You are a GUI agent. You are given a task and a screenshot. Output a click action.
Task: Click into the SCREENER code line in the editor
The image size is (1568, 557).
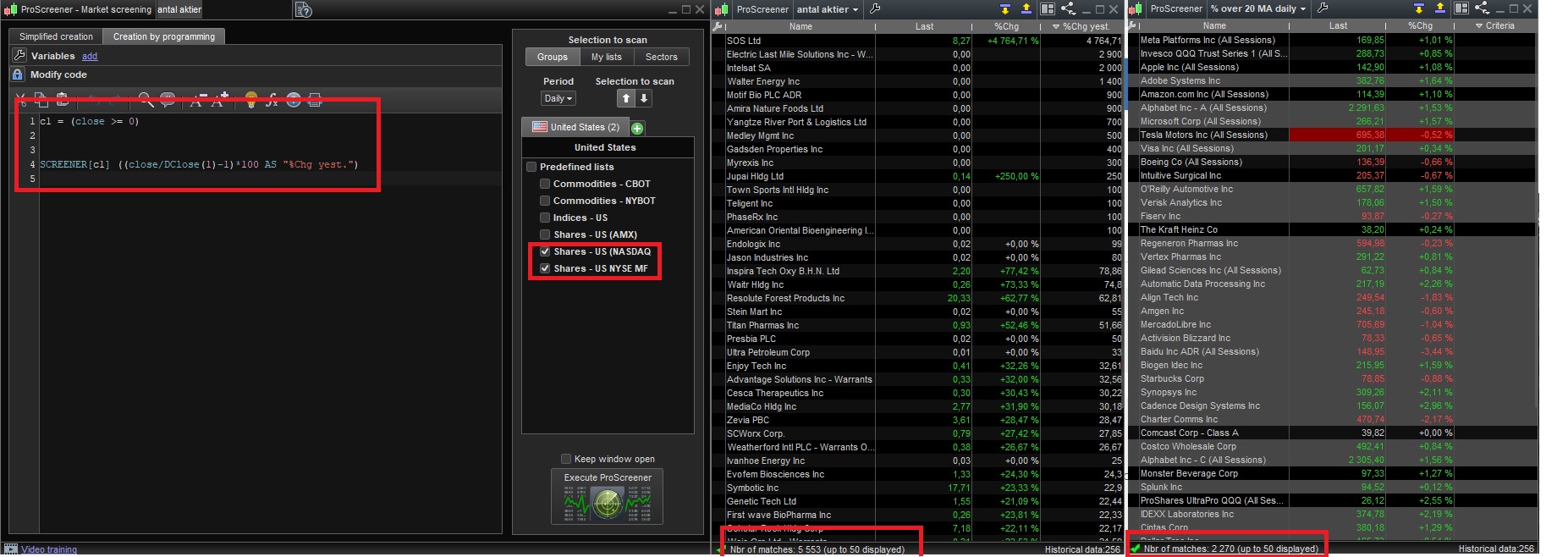coord(199,164)
